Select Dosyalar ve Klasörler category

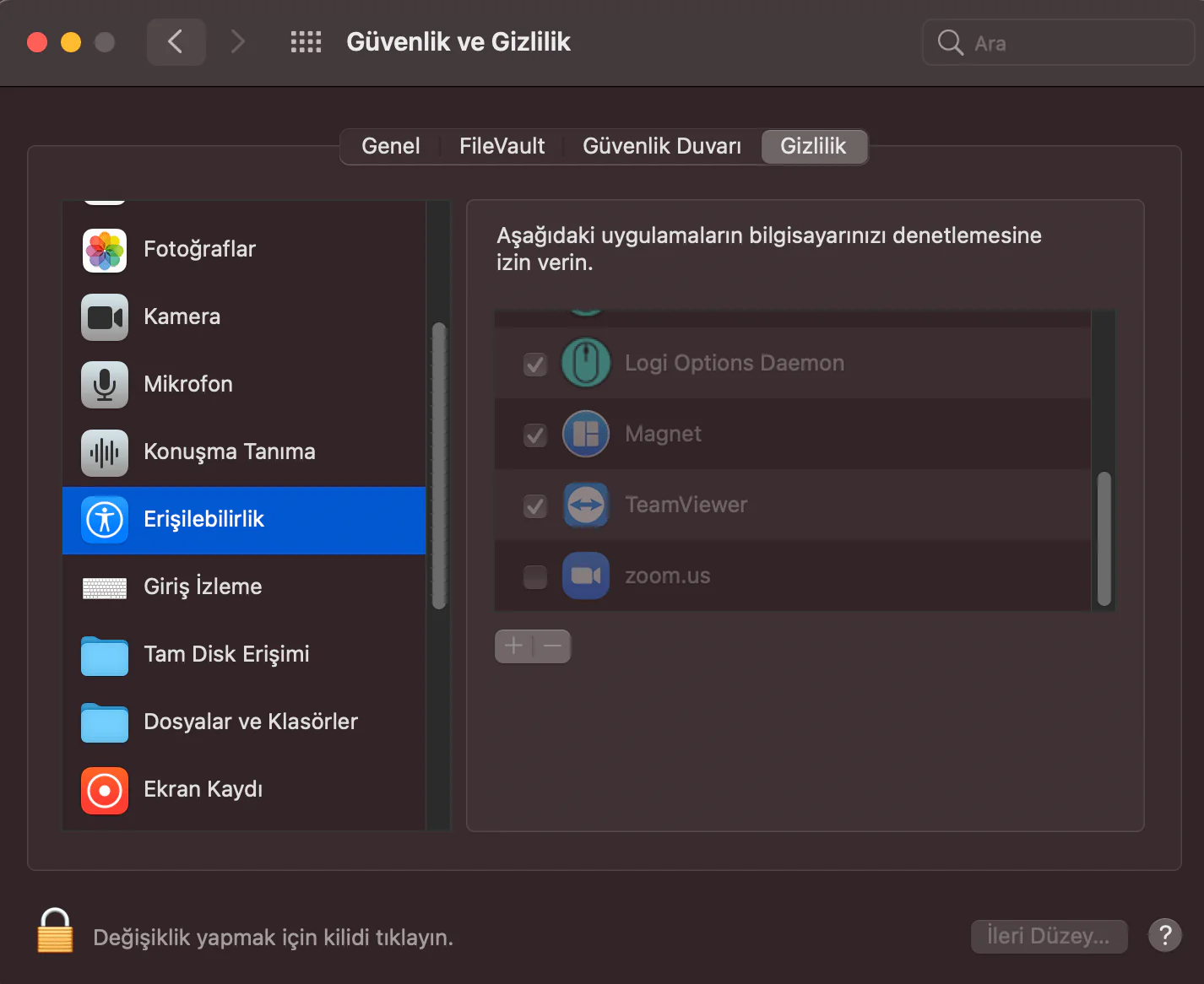coord(244,722)
